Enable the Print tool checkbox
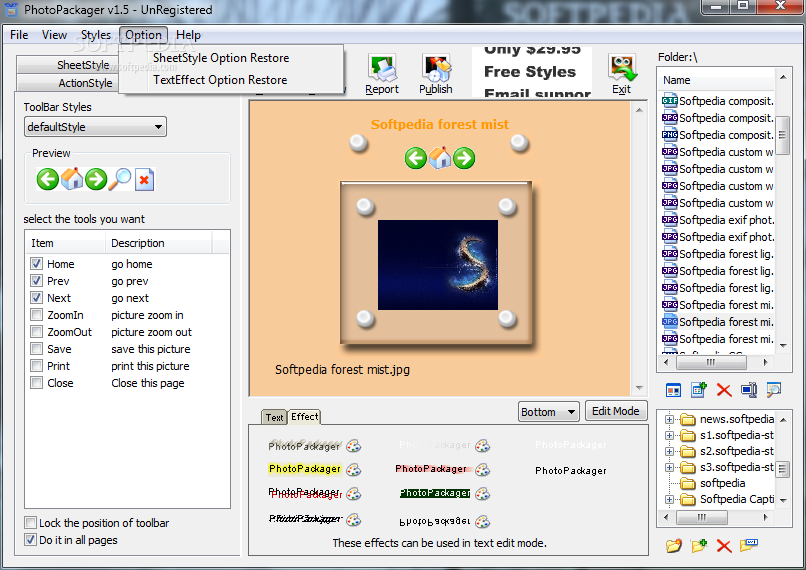This screenshot has width=806, height=570. tap(36, 366)
